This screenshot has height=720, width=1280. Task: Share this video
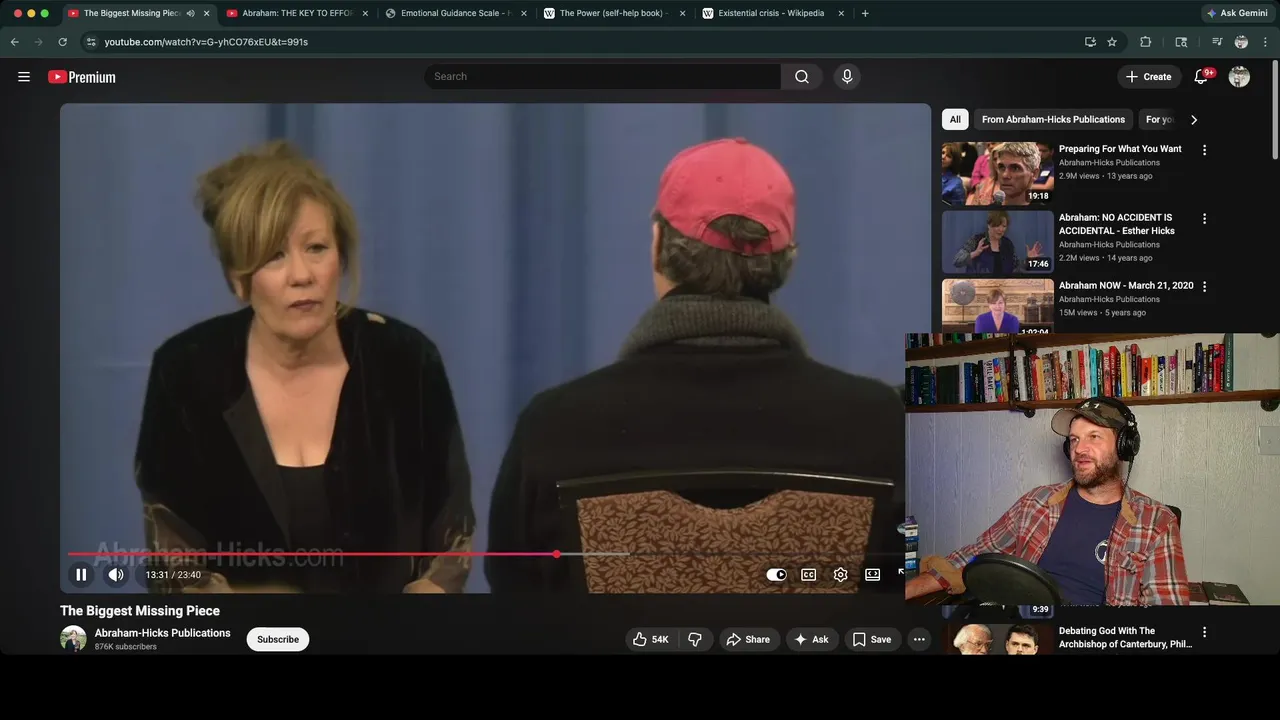pos(749,640)
